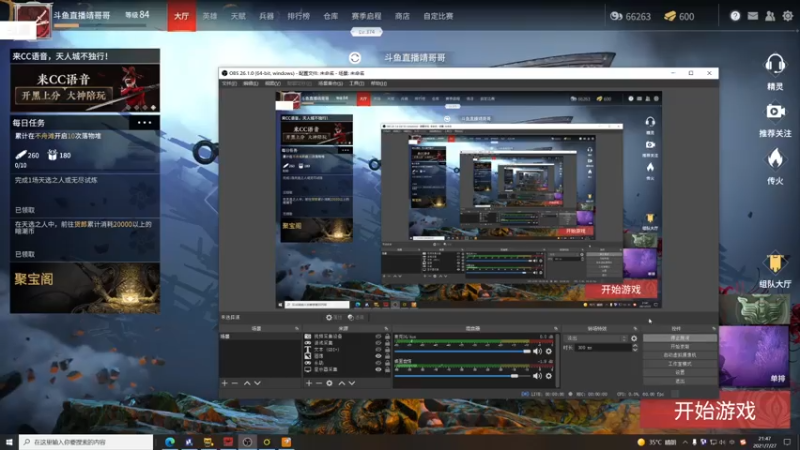The height and width of the screenshot is (450, 800).
Task: Toggle visibility of 图像 source
Action: point(378,356)
